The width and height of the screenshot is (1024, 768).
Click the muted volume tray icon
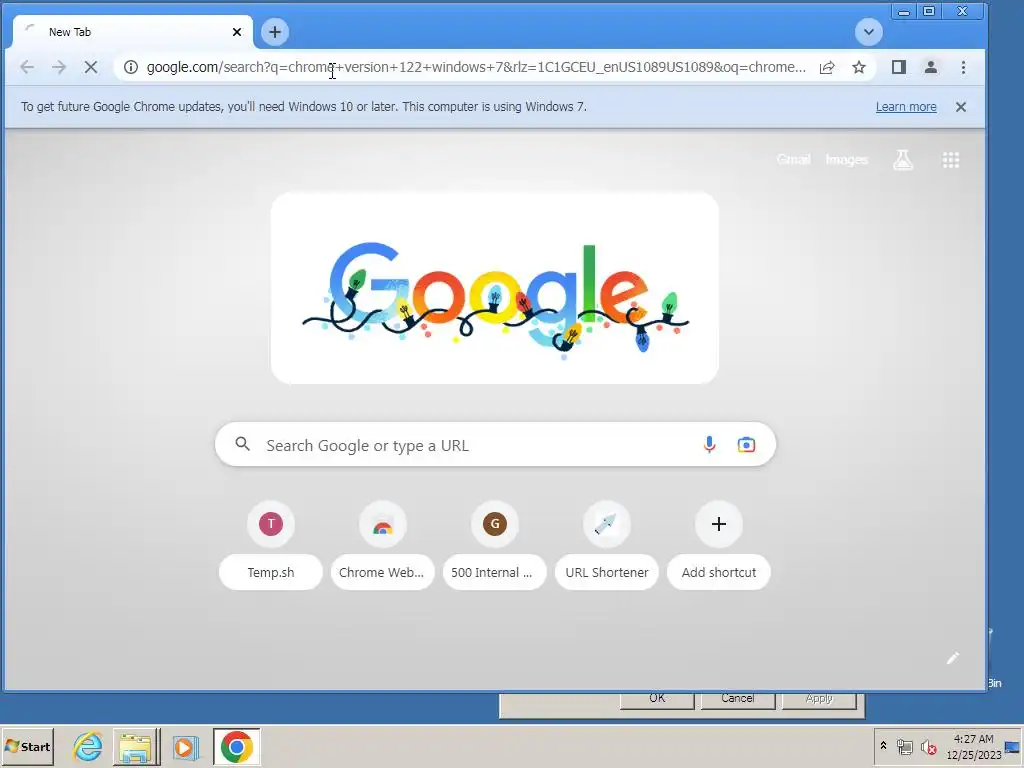(x=928, y=746)
